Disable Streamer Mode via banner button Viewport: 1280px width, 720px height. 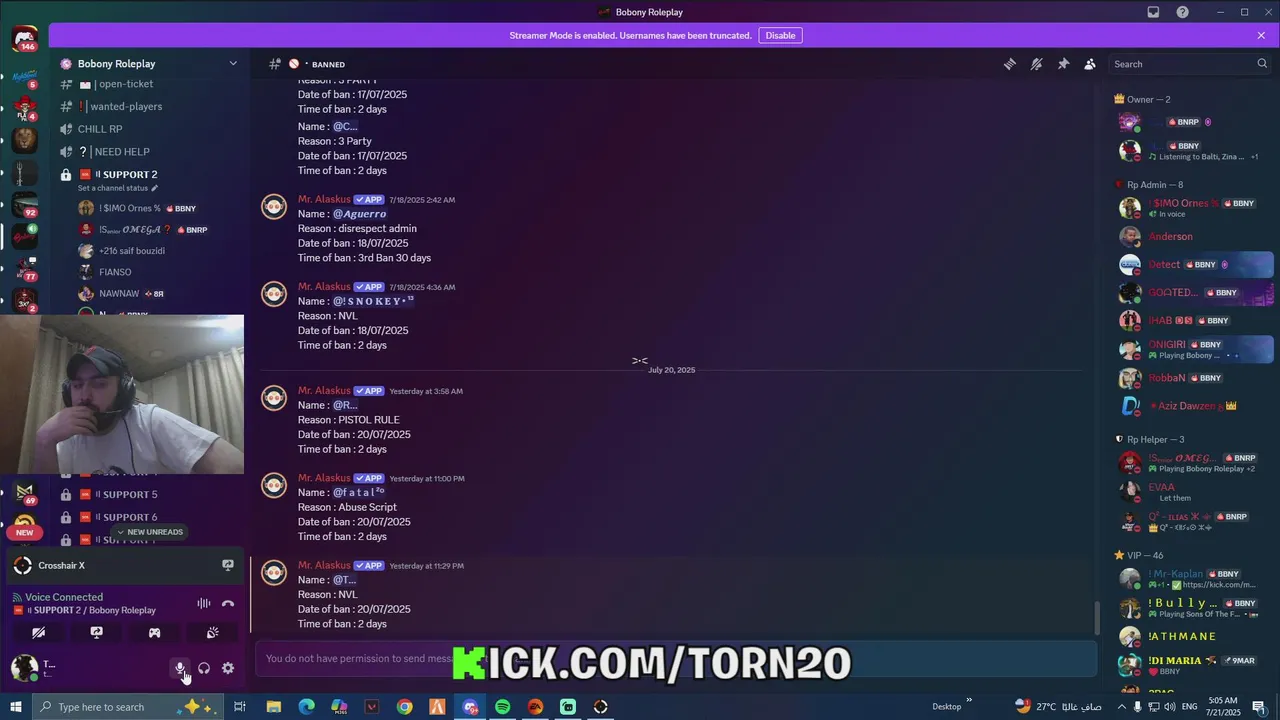(x=780, y=35)
